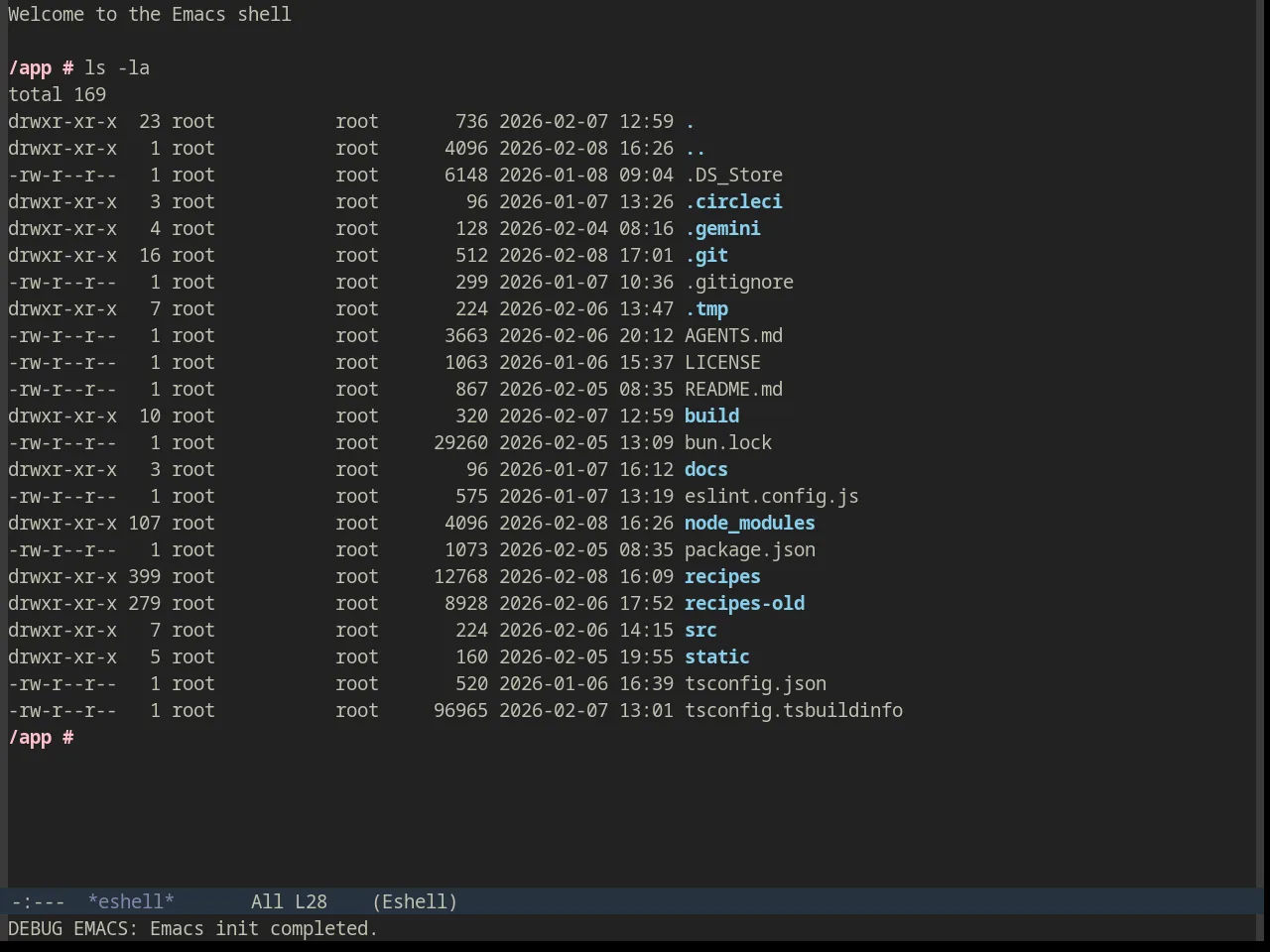Click the recipes-old directory name
The height and width of the screenshot is (952, 1270).
click(x=744, y=603)
